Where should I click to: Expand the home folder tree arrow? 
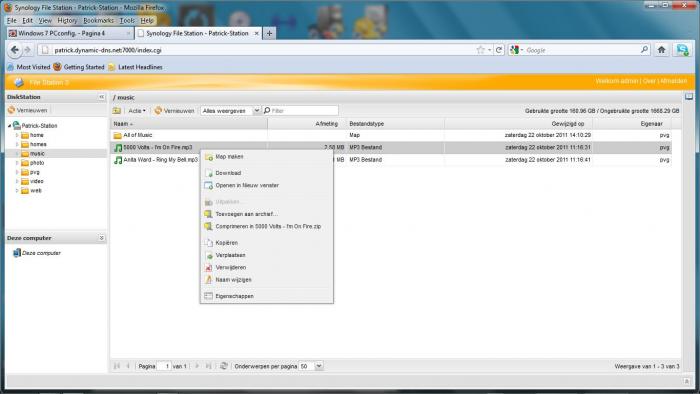(x=17, y=135)
